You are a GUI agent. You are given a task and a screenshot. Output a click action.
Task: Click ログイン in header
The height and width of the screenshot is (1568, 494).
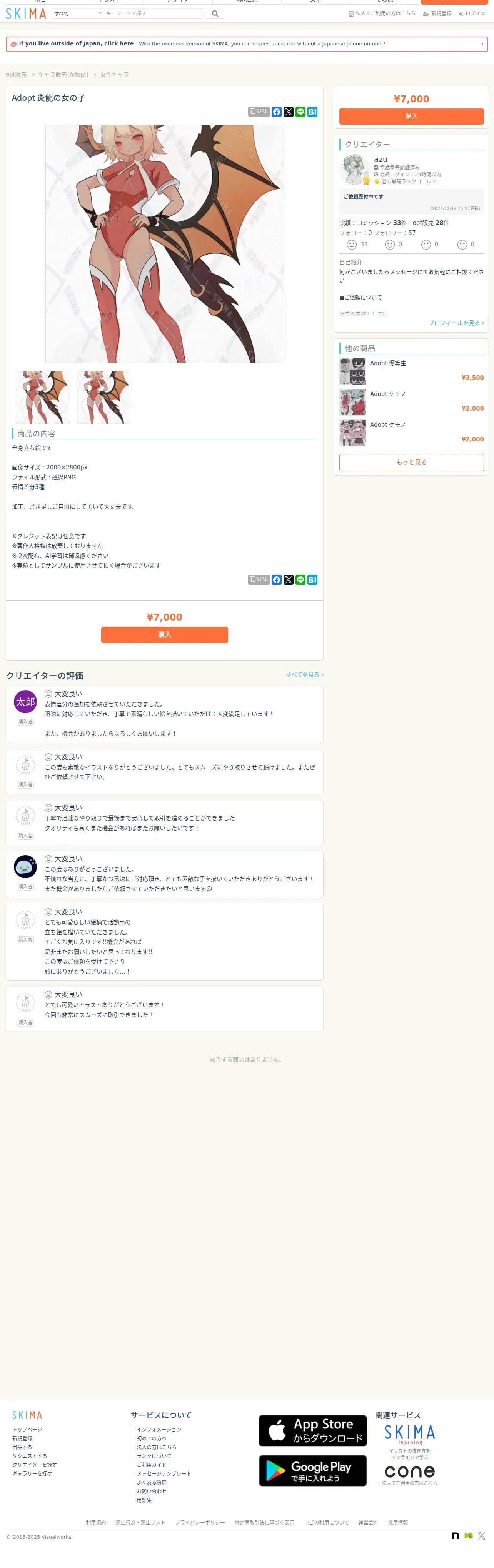[472, 13]
